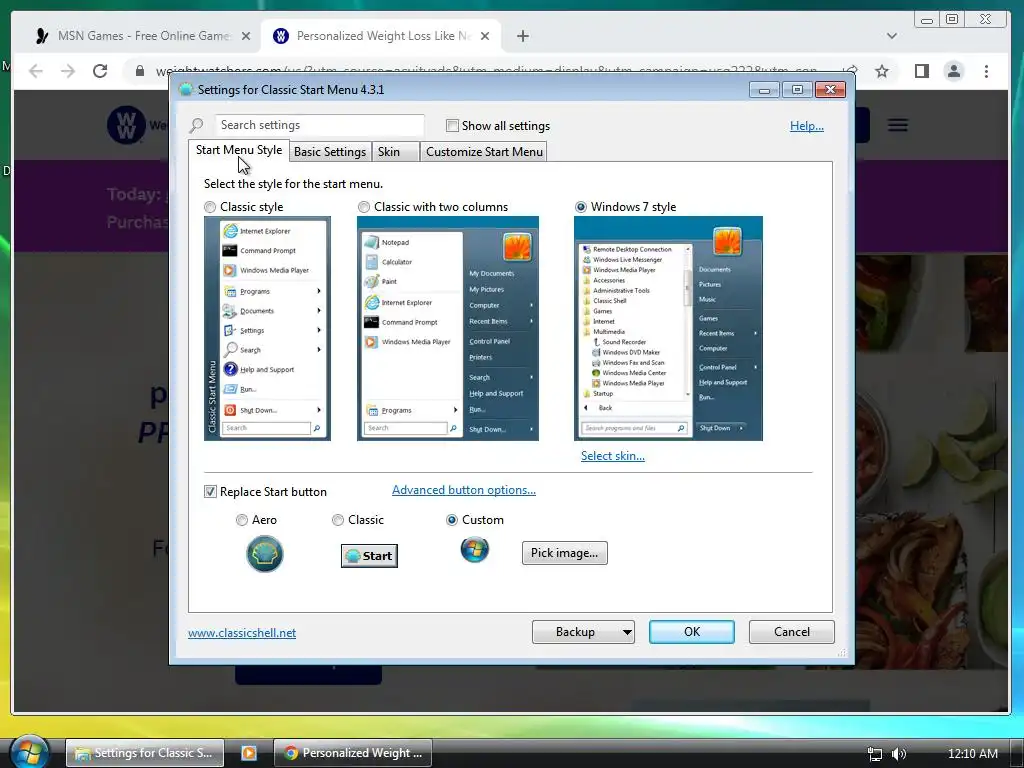Select the Windows 7 style radio

point(581,207)
